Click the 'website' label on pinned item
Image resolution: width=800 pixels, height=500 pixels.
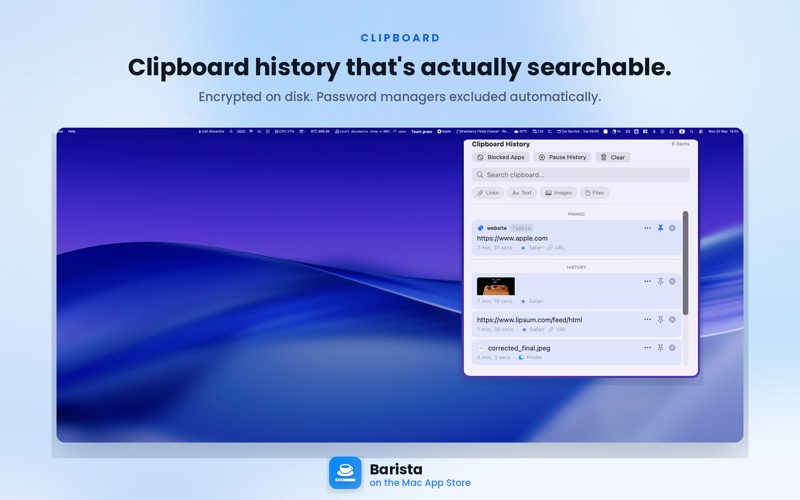[x=496, y=228]
